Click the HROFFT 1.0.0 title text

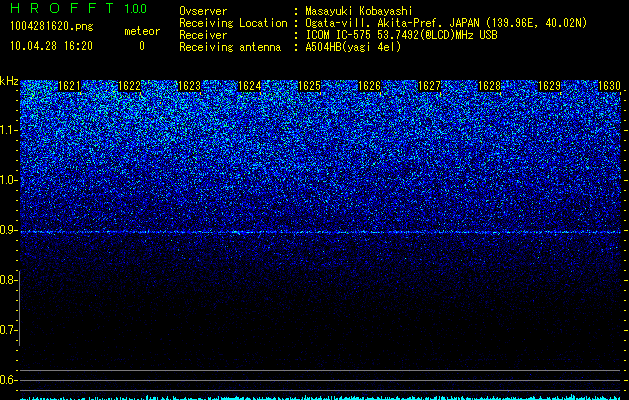79,8
